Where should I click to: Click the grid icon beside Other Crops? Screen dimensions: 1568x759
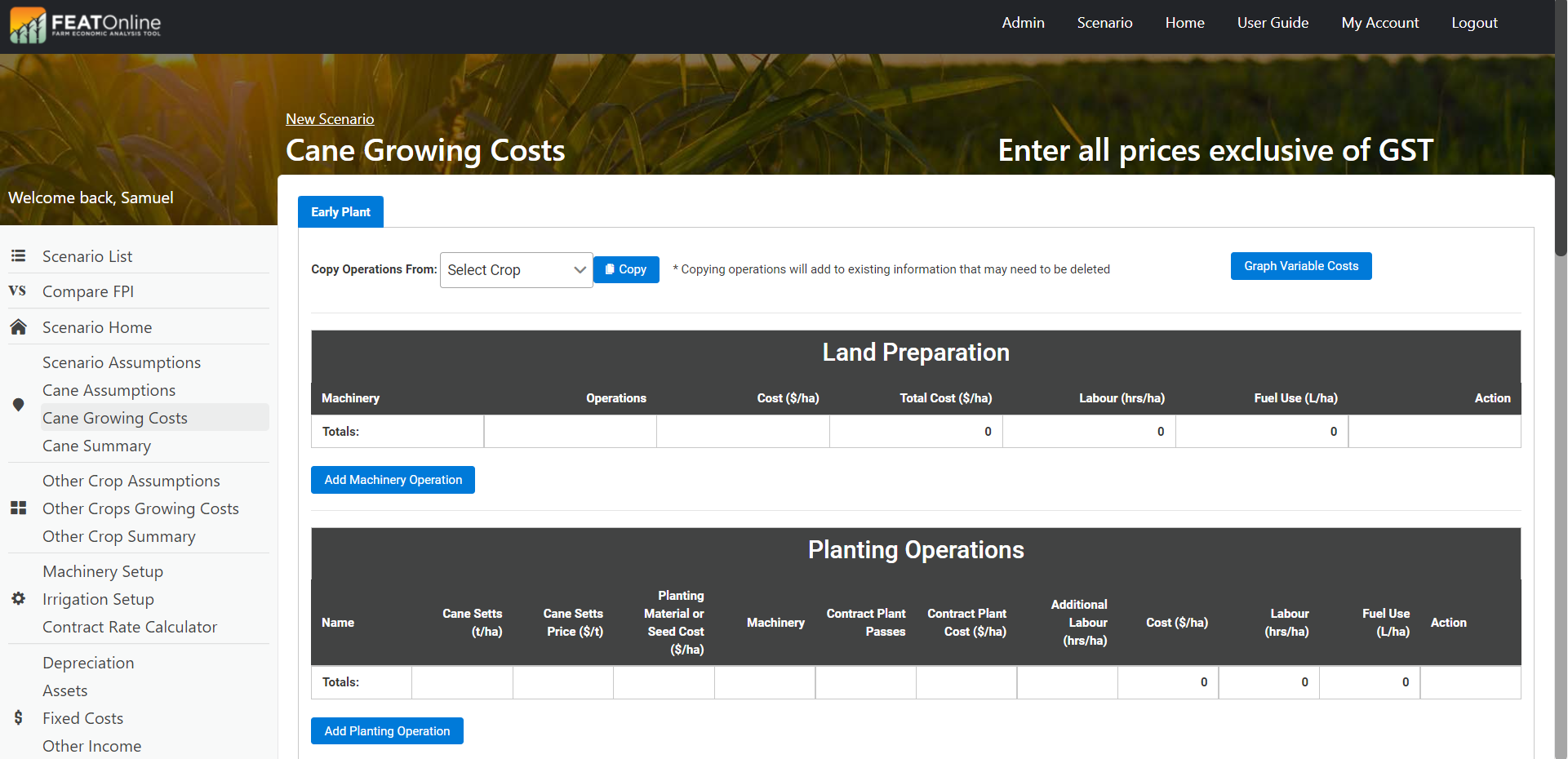tap(18, 508)
